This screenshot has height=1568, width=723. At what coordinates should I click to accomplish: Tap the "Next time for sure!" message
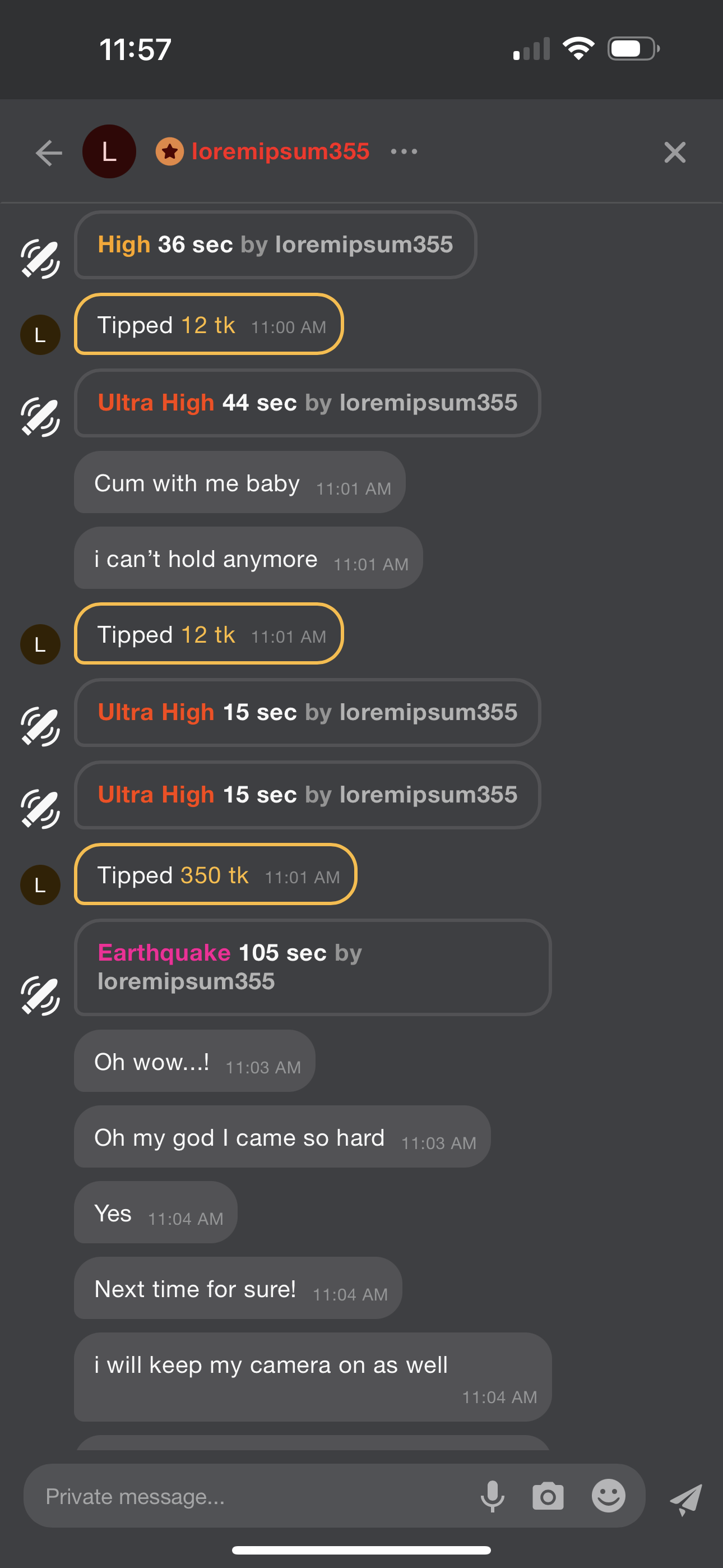pyautogui.click(x=237, y=1289)
